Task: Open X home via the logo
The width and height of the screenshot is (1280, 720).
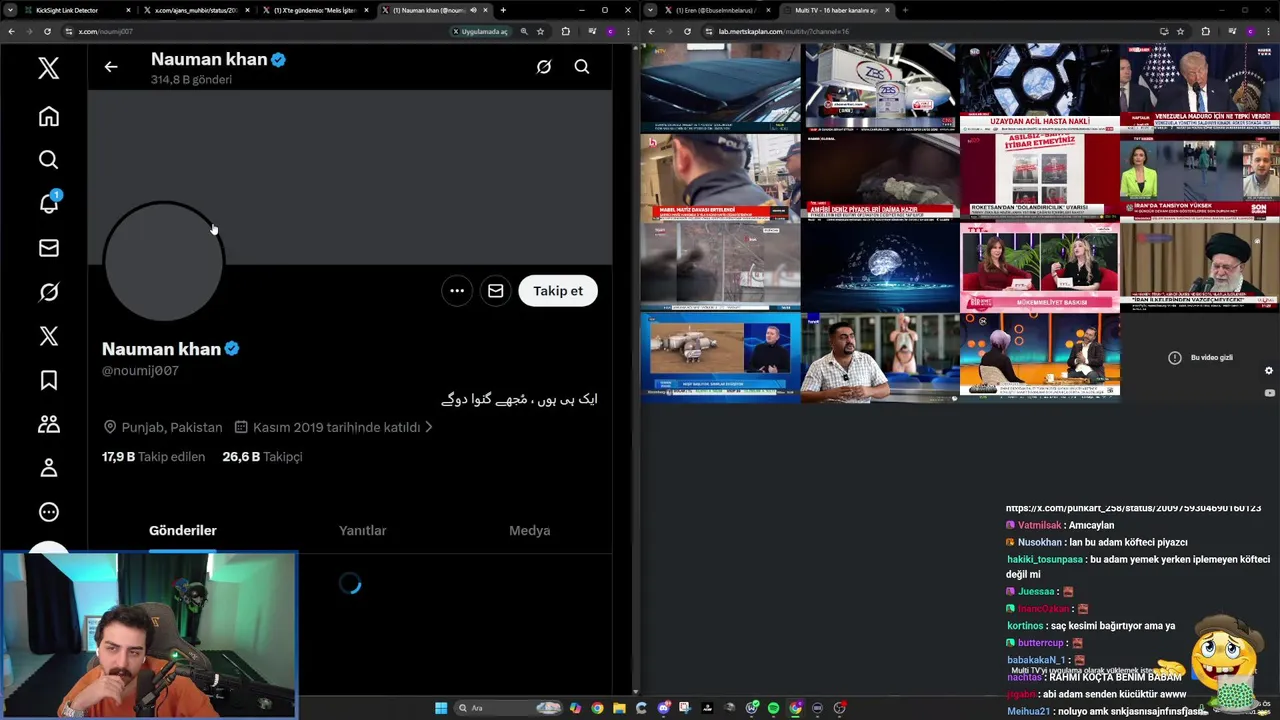Action: click(48, 68)
